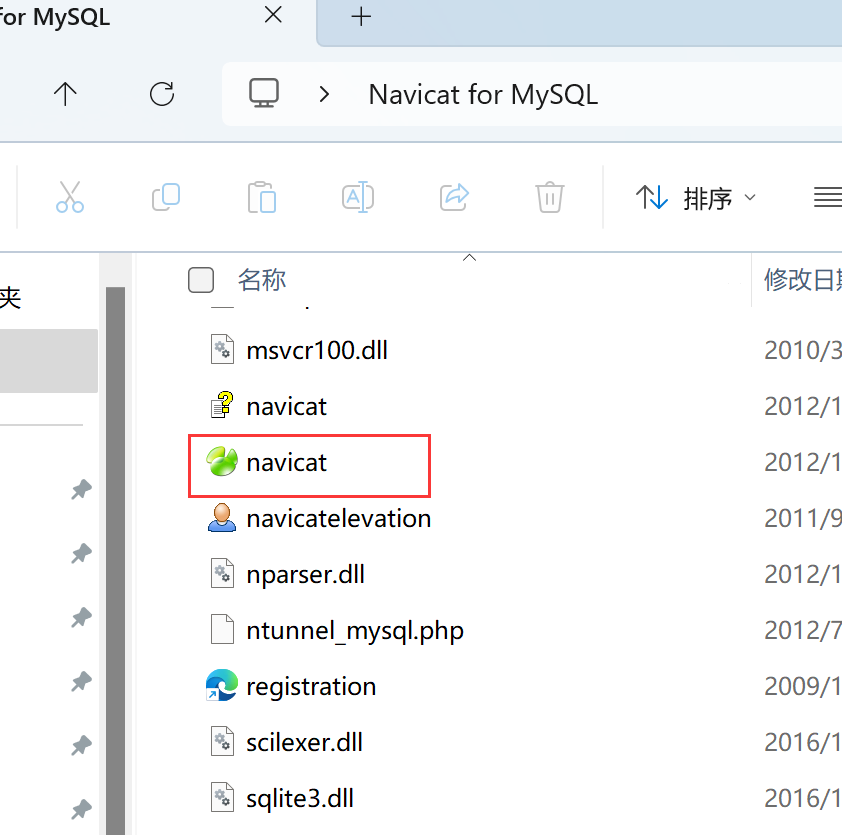The width and height of the screenshot is (842, 835).
Task: Select the scilexer.dll file icon
Action: (x=222, y=742)
